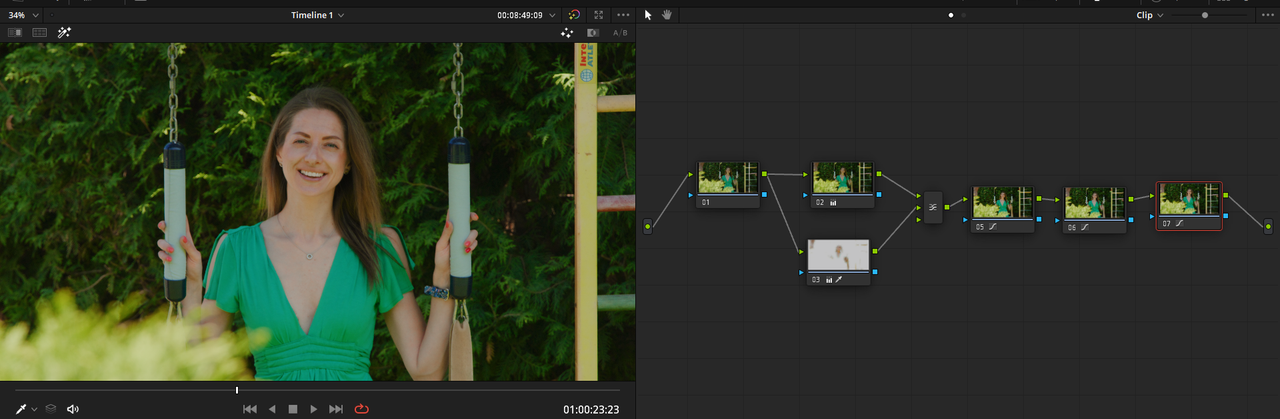Click the curves icon on node 06
The width and height of the screenshot is (1280, 419).
point(1085,227)
